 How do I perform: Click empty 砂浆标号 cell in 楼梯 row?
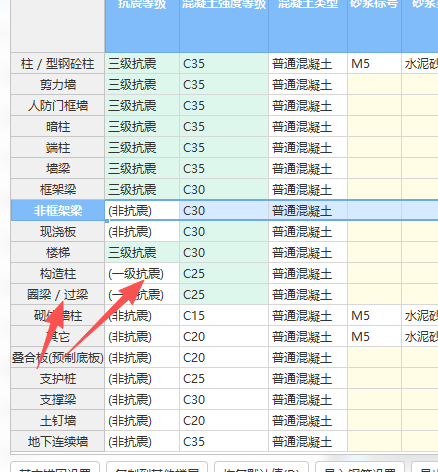click(x=375, y=252)
